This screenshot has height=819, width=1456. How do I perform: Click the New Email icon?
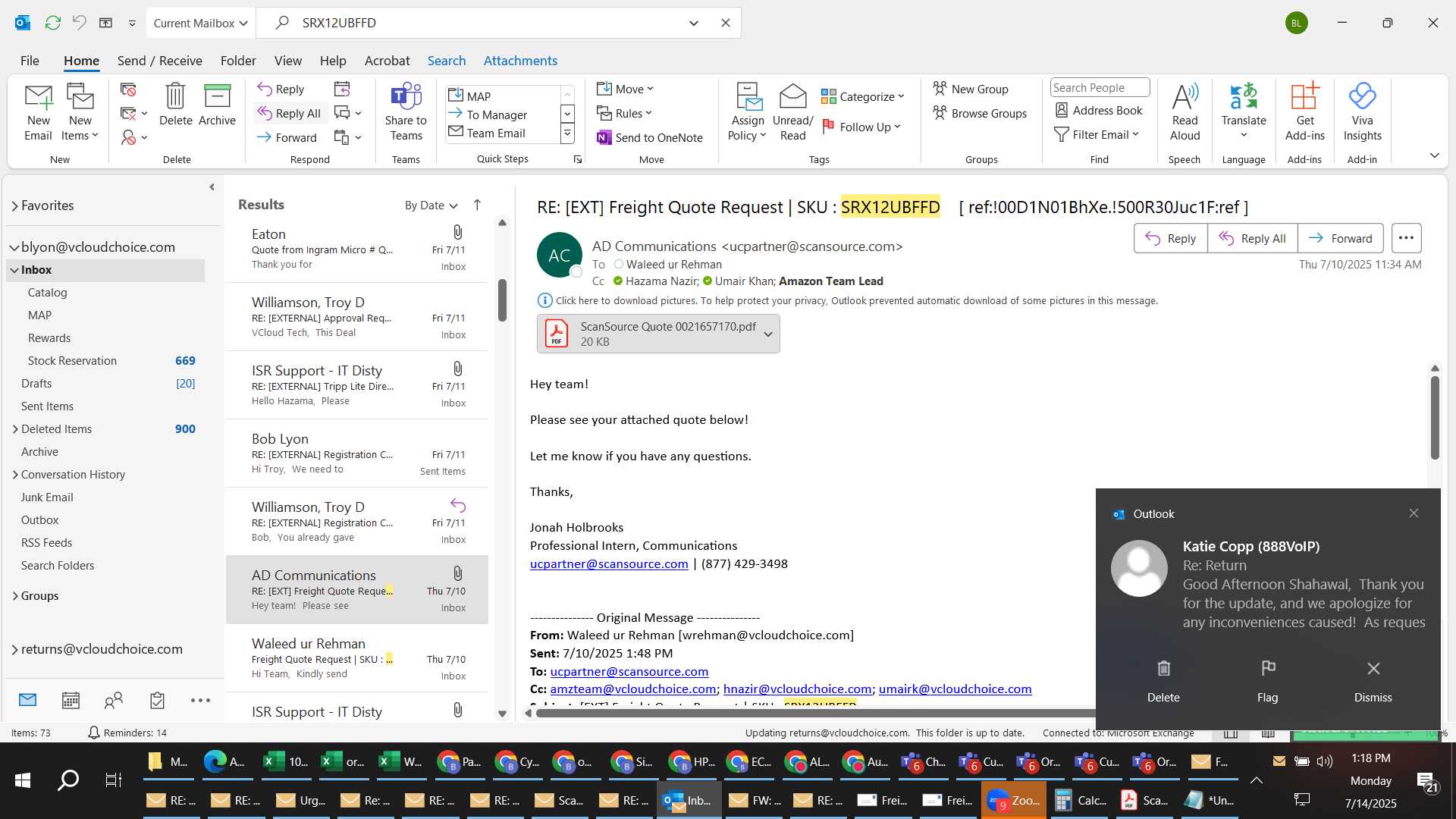point(38,112)
